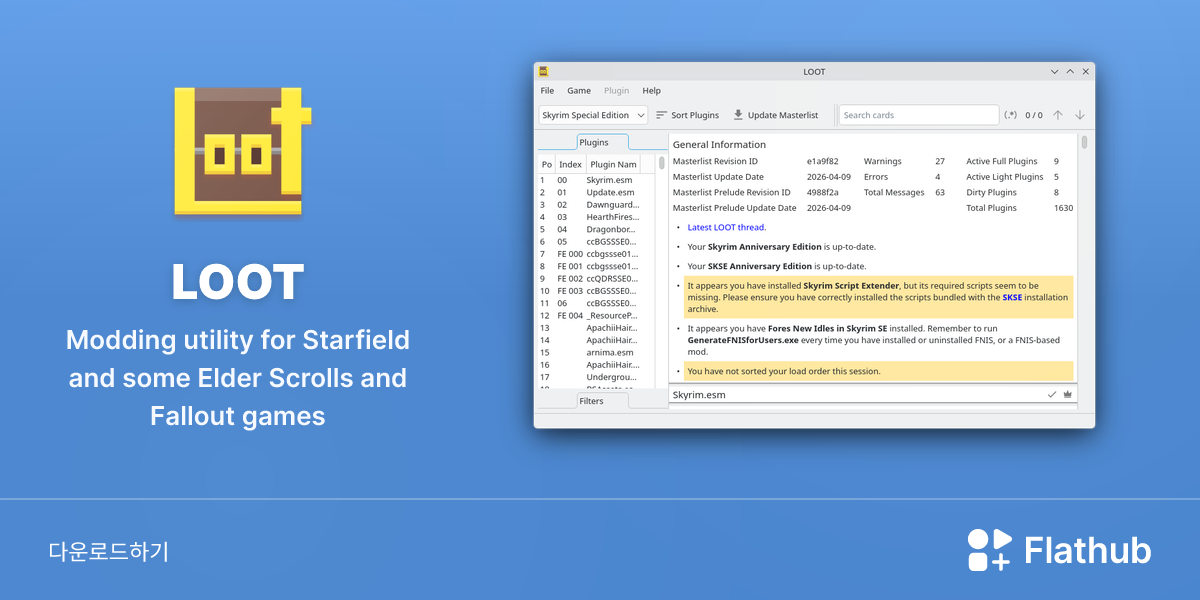The image size is (1200, 600).
Task: Close the LOOT window
Action: [x=1086, y=72]
